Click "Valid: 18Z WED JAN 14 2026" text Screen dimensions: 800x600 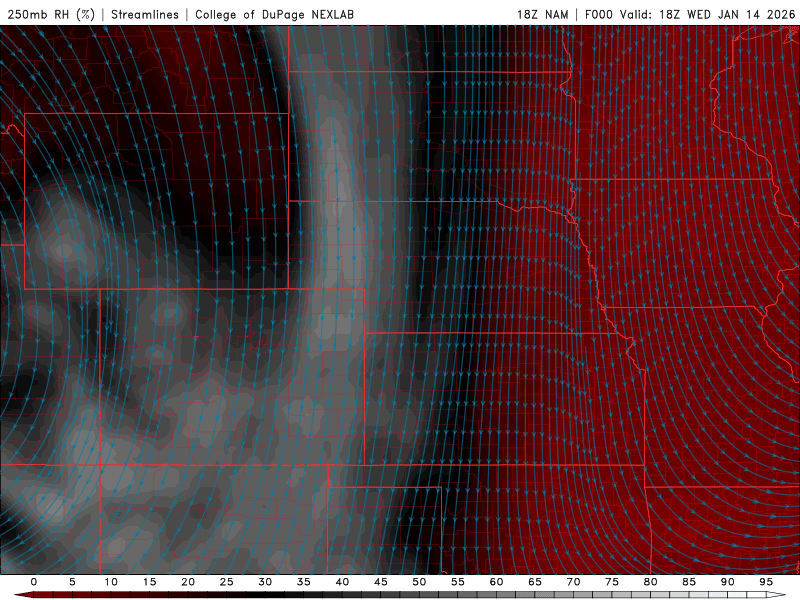707,14
